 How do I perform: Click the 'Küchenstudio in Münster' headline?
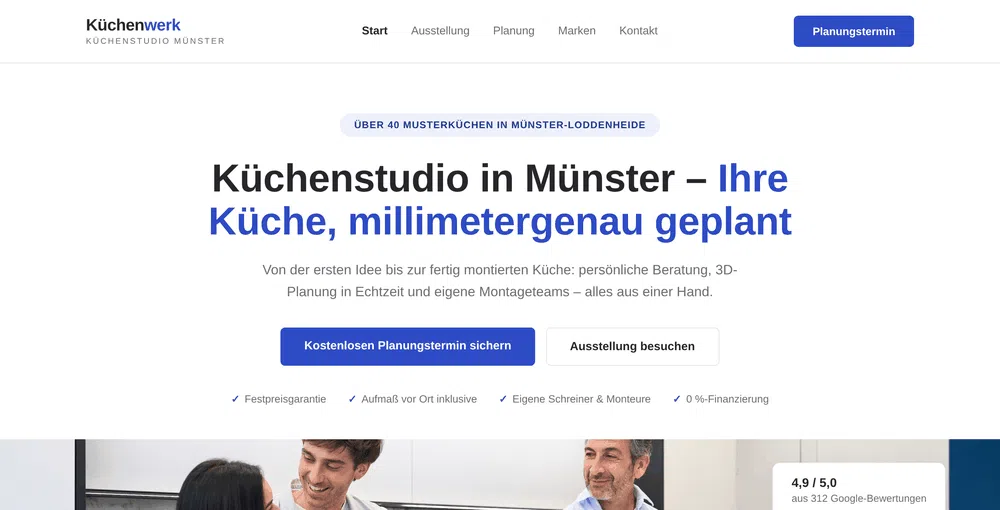[x=500, y=200]
